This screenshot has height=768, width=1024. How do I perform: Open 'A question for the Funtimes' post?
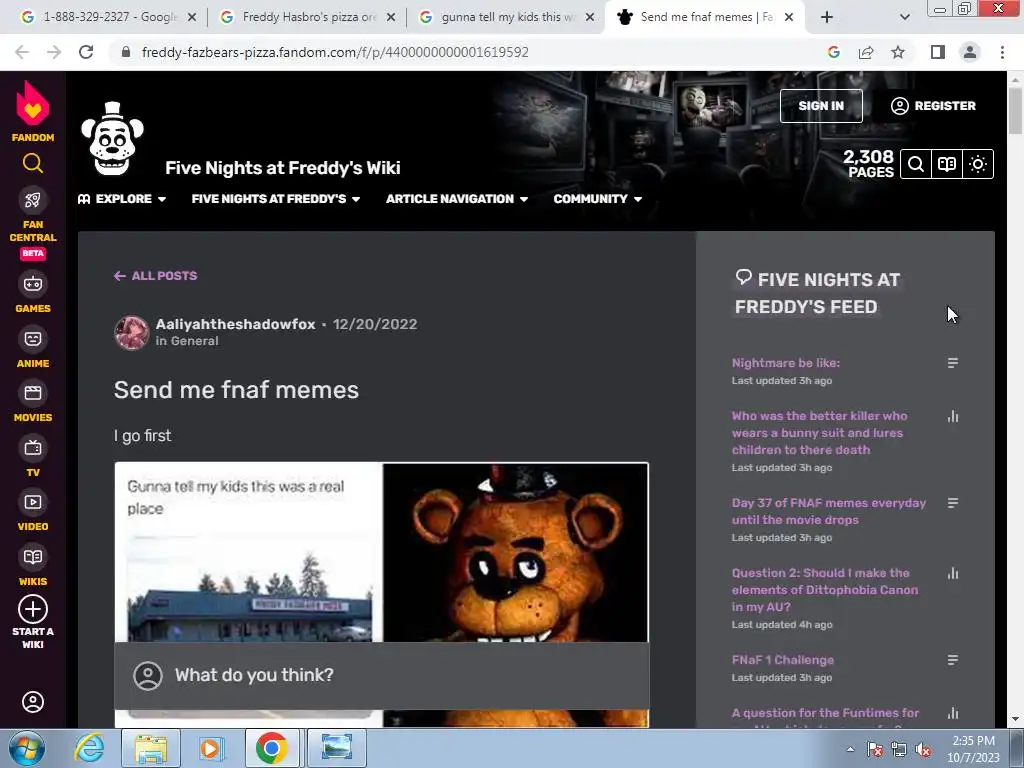825,713
